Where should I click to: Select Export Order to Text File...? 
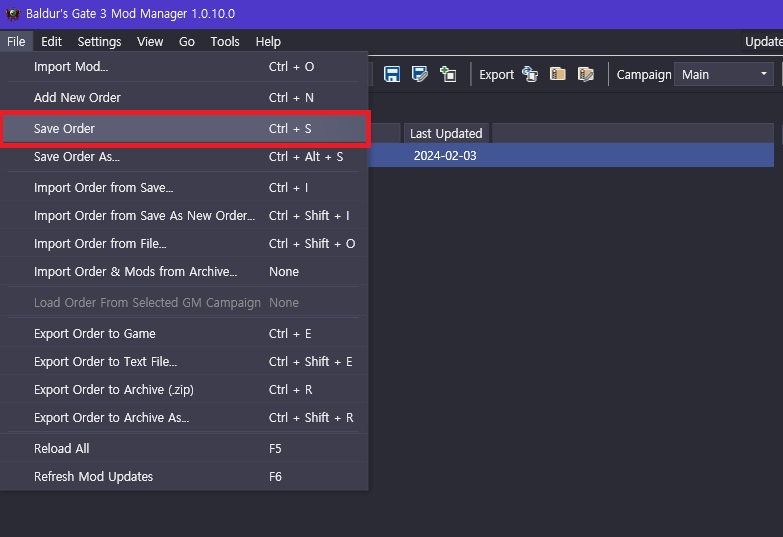pos(184,361)
